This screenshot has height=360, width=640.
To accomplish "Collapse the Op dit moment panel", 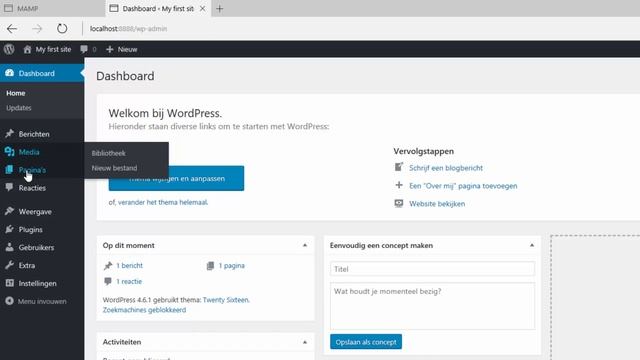I will (x=305, y=245).
